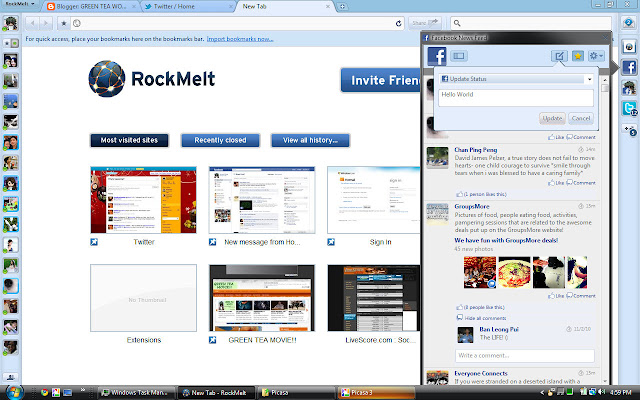The height and width of the screenshot is (400, 640).
Task: Click the Hello World status text field
Action: coord(516,98)
